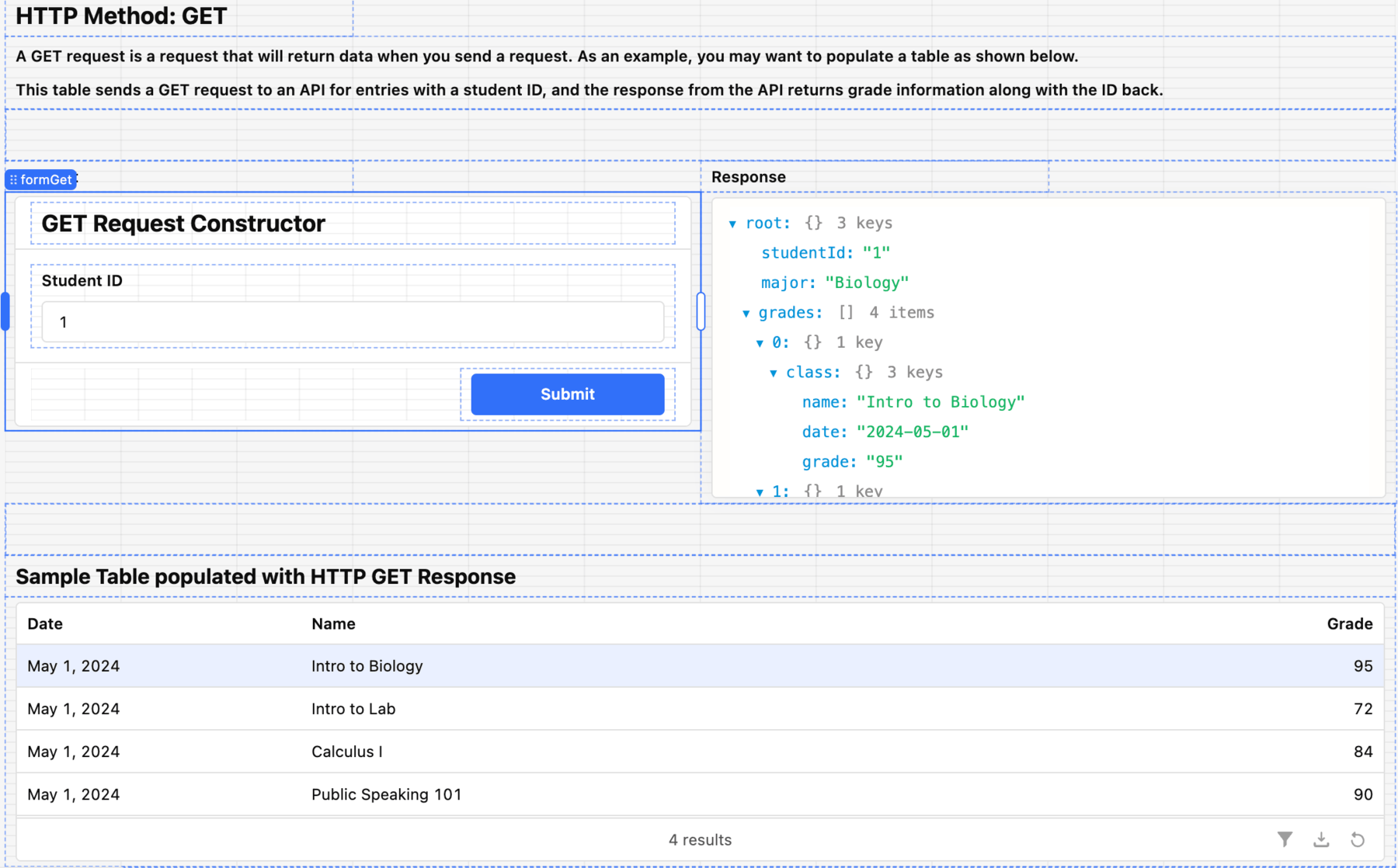Image resolution: width=1398 pixels, height=868 pixels.
Task: Grab the formGet component handle
Action: pos(41,179)
